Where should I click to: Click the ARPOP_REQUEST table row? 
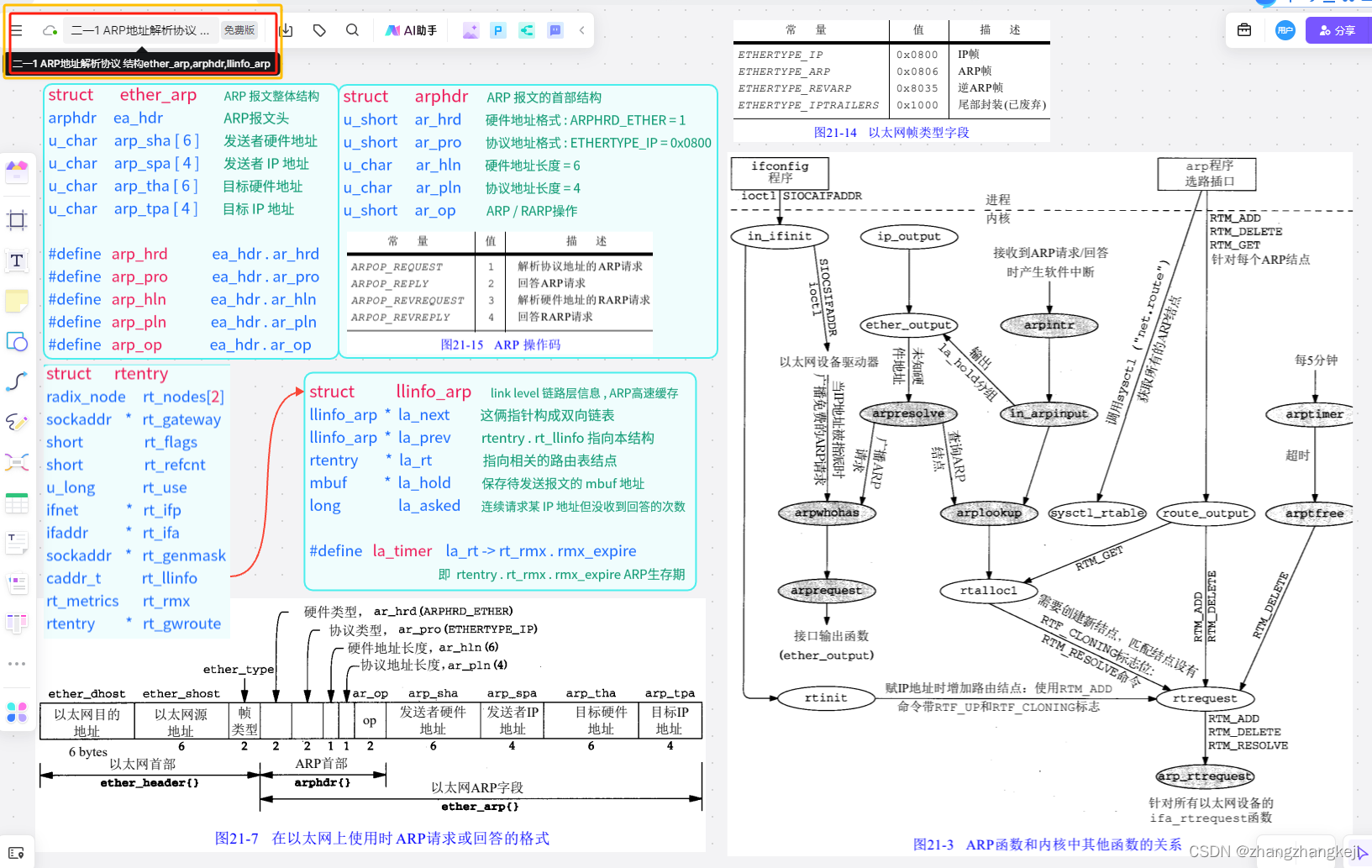tap(500, 266)
